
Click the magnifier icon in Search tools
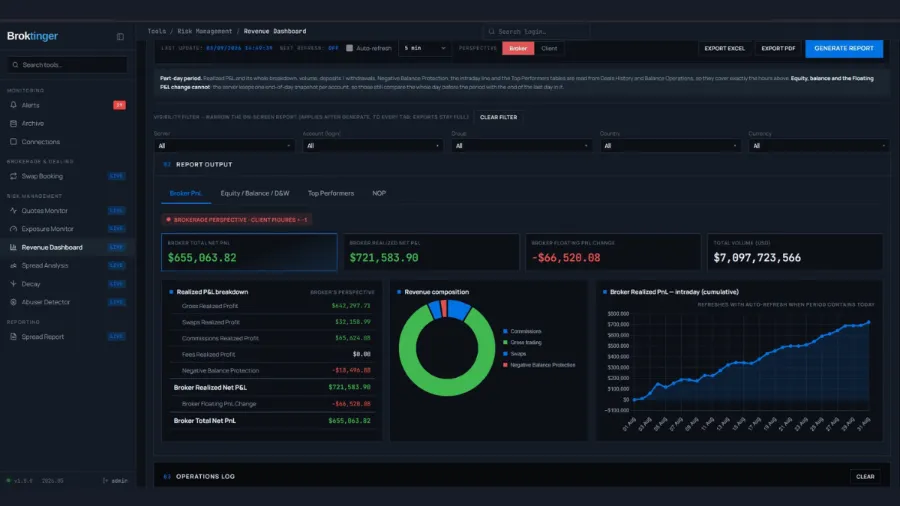pyautogui.click(x=15, y=65)
